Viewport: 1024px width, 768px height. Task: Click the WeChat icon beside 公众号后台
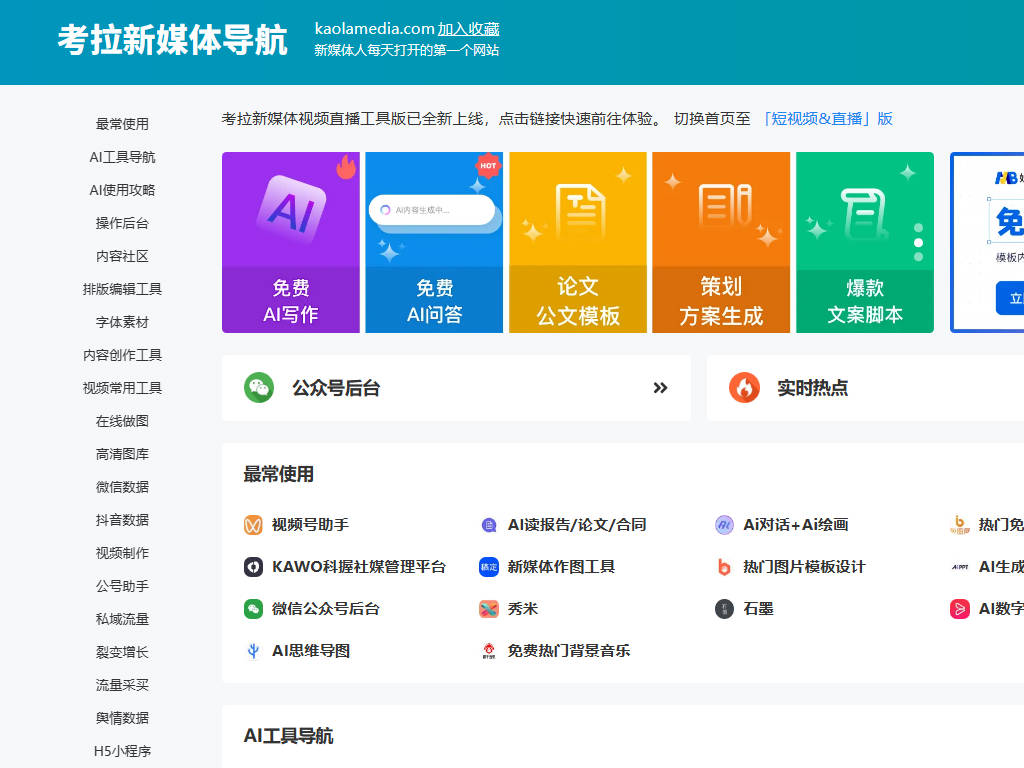[x=259, y=388]
